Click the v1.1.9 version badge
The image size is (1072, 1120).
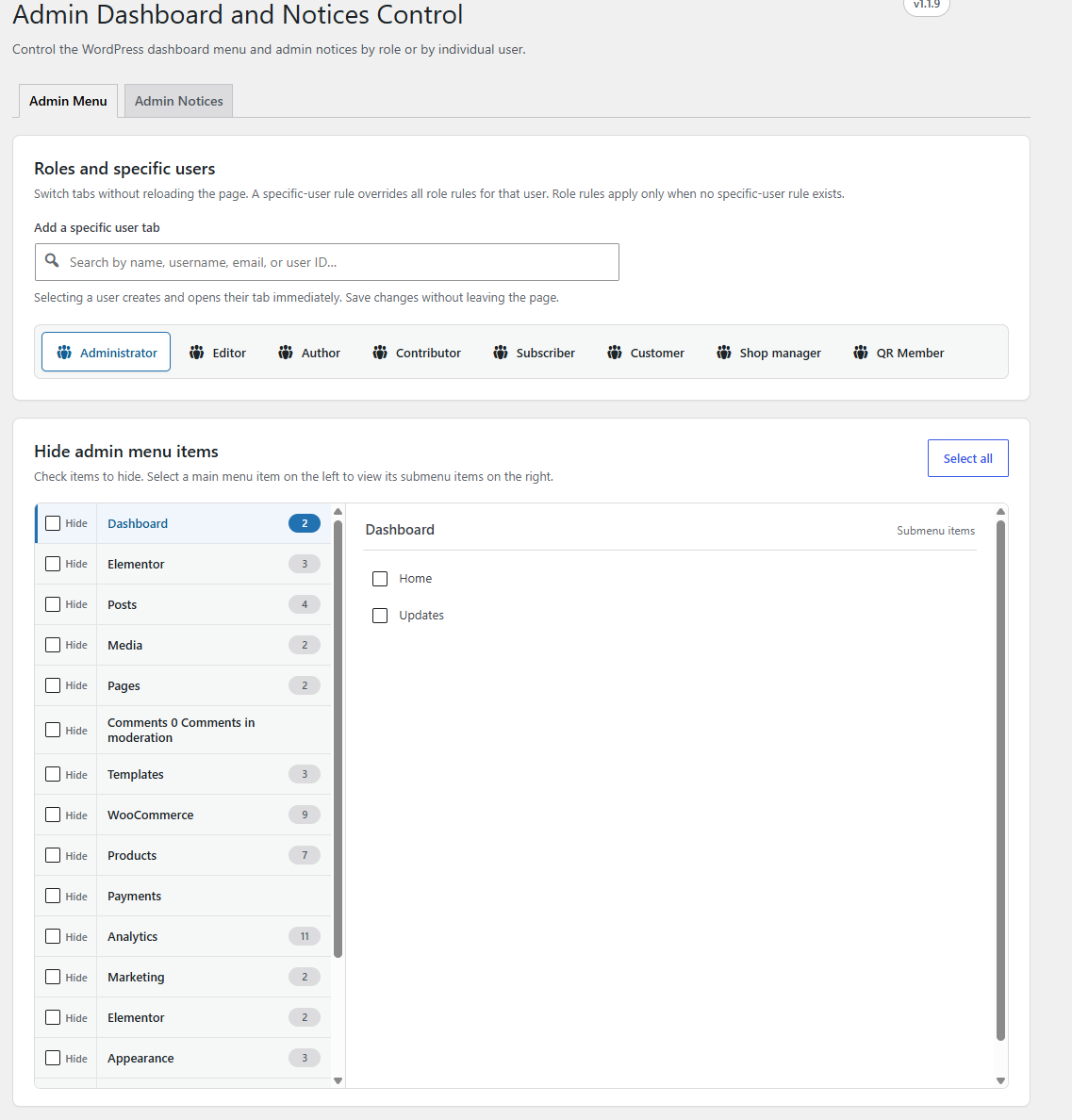[926, 6]
